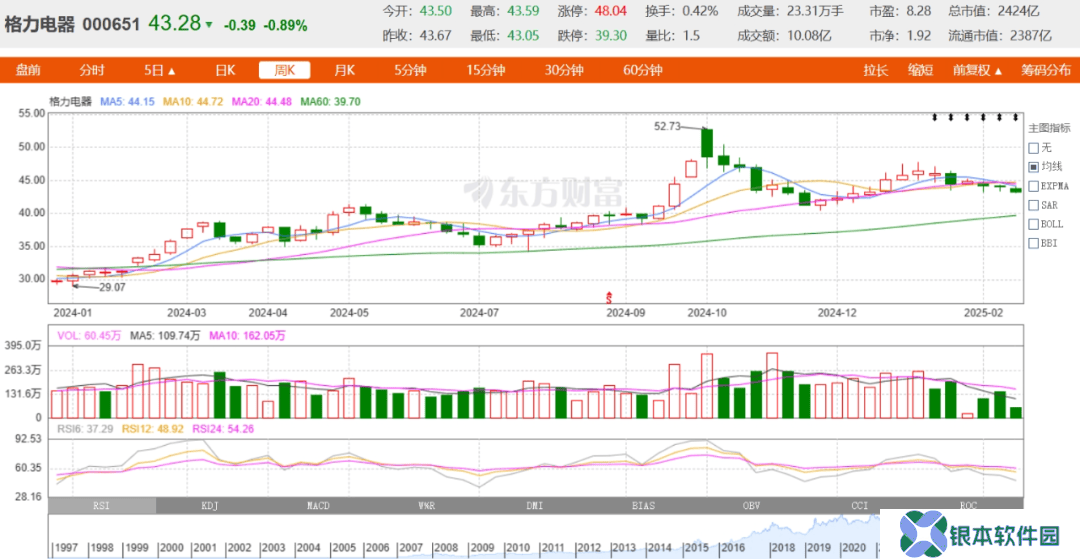
Task: Click the 29.07 low price label
Action: click(x=112, y=287)
